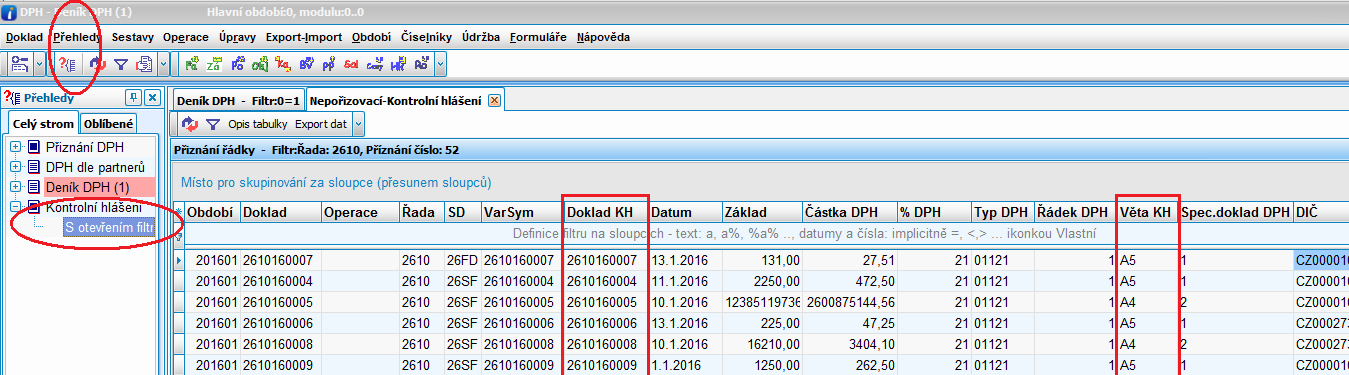Switch to the Celý strom tab
1349x375 pixels.
[44, 124]
